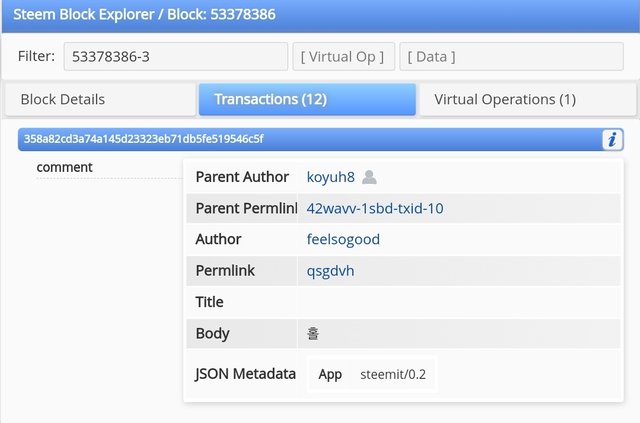
Task: Select the steemit/0.2 app value
Action: pyautogui.click(x=393, y=374)
